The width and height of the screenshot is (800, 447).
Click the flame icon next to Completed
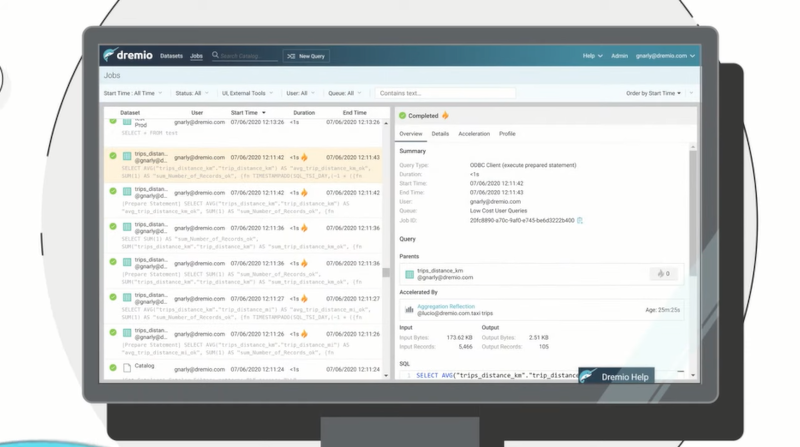pos(445,115)
